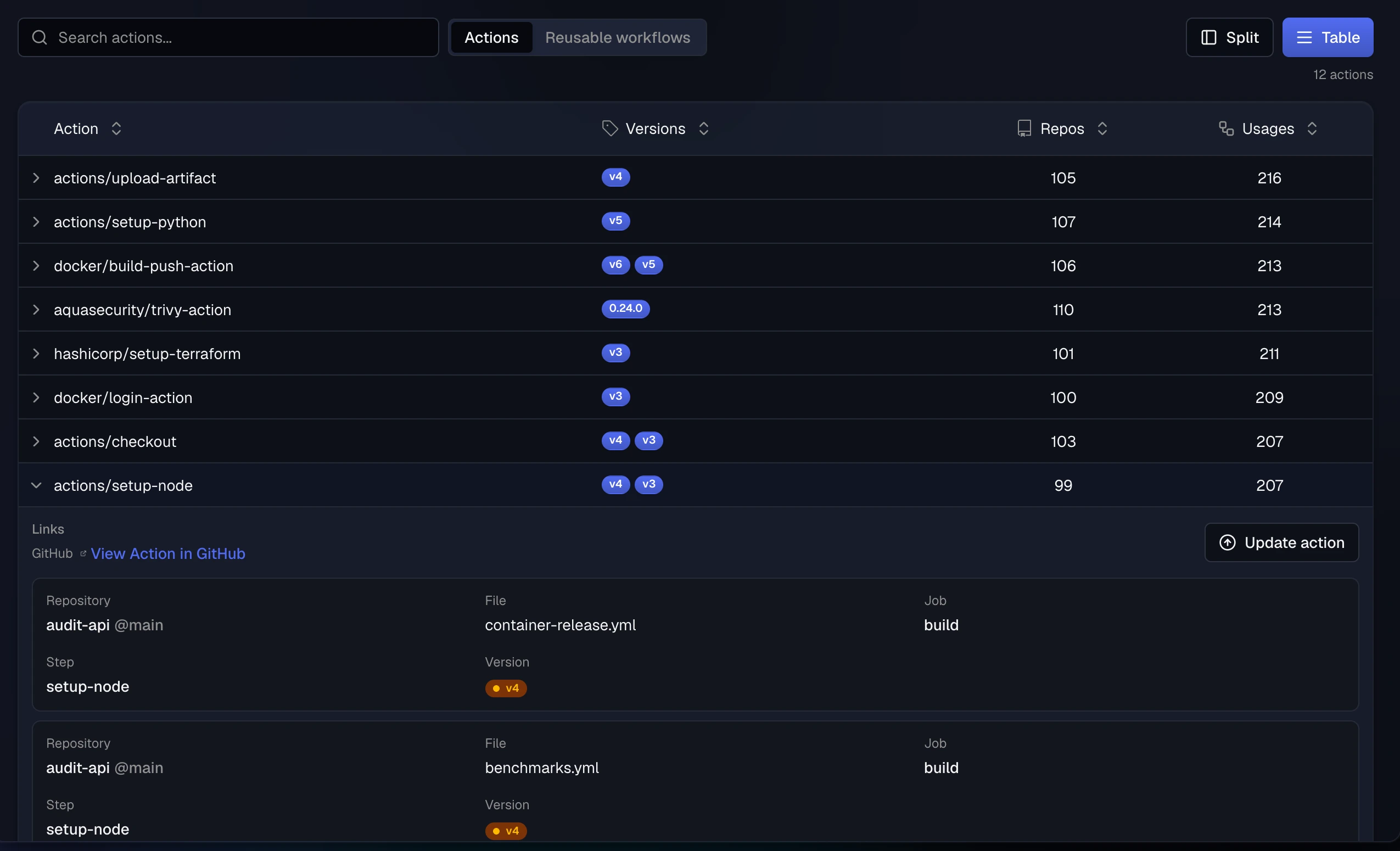Sort by Versions column arrows
This screenshot has width=1400, height=851.
click(703, 128)
